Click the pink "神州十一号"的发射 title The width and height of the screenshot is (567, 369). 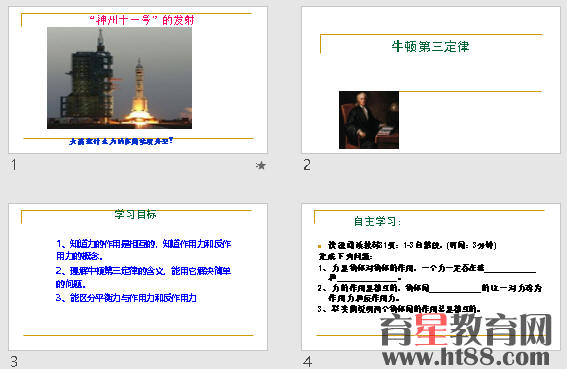(142, 20)
